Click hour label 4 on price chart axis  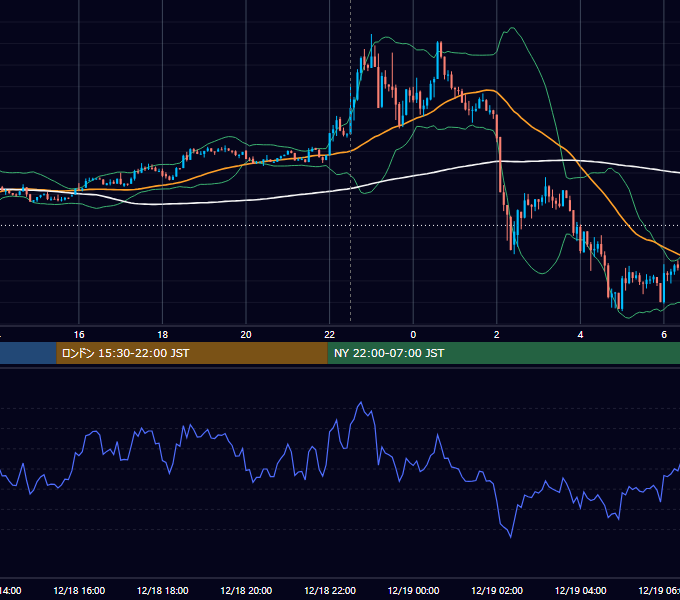tap(580, 335)
